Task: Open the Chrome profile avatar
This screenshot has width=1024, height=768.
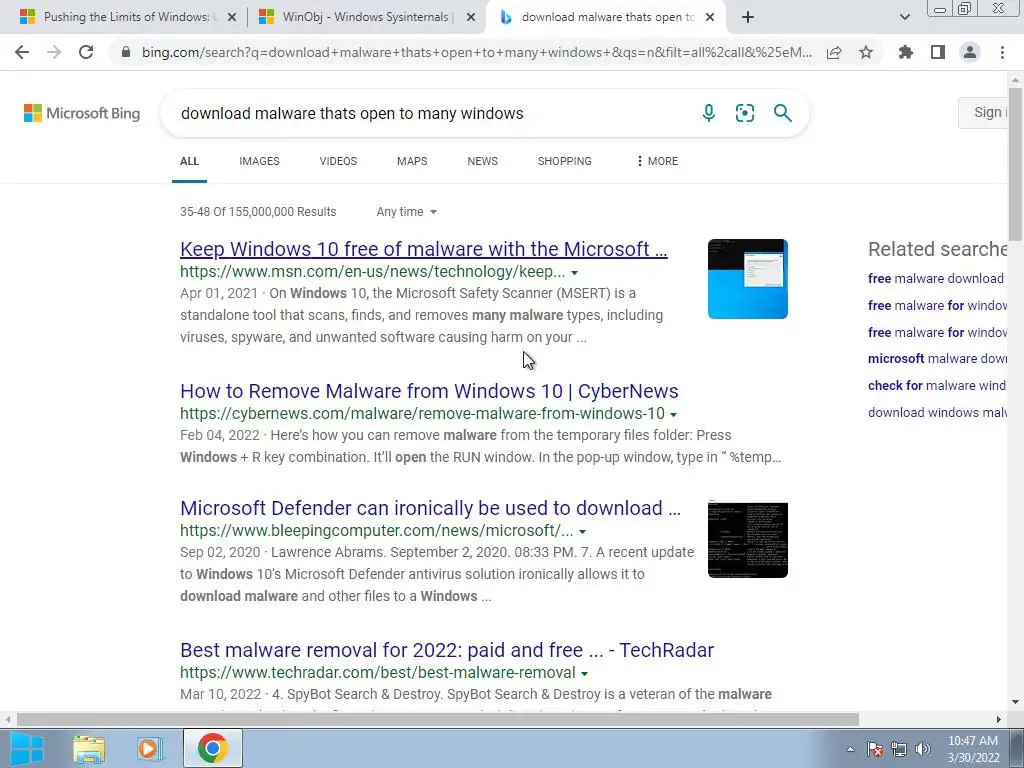Action: pyautogui.click(x=970, y=52)
